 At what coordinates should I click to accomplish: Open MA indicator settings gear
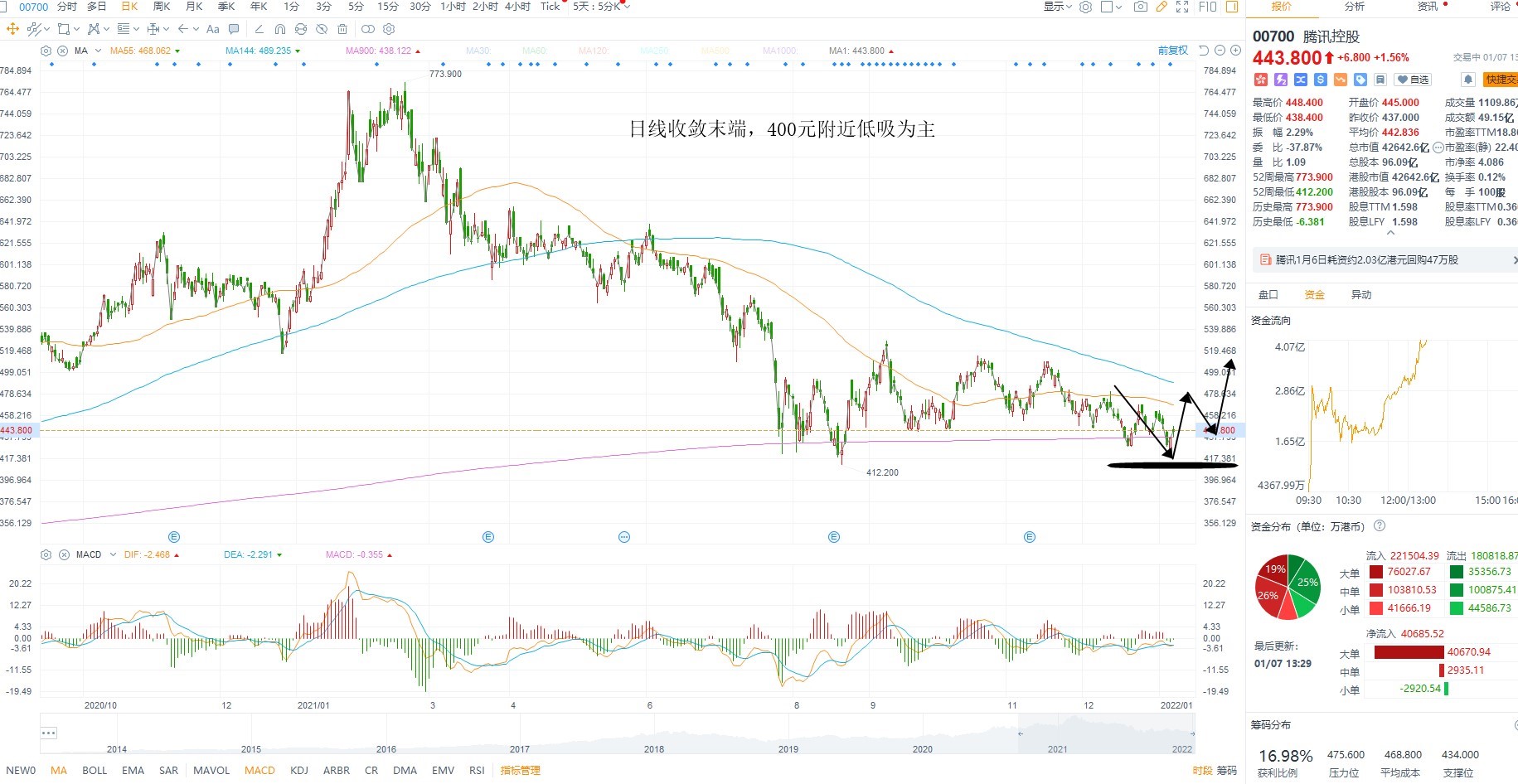46,51
